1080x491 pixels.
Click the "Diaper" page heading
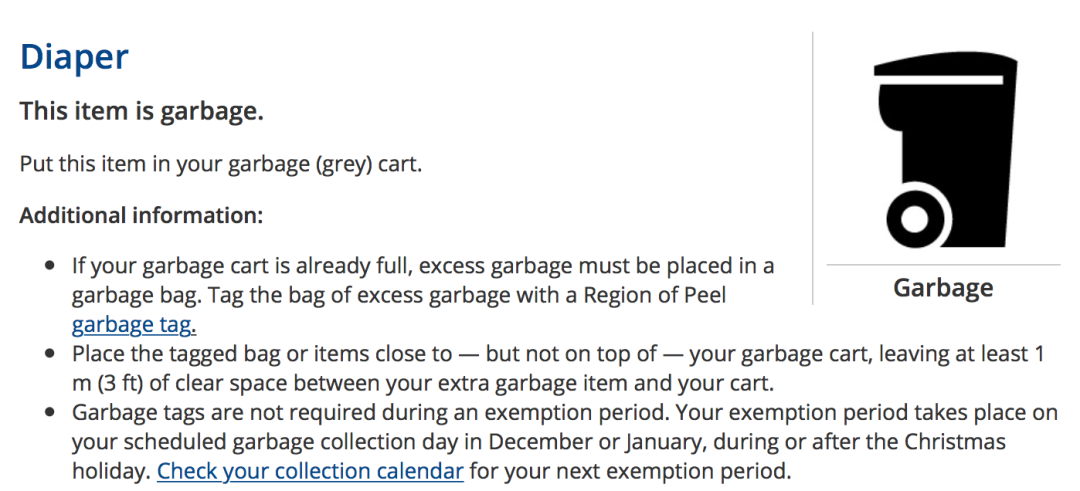click(74, 56)
